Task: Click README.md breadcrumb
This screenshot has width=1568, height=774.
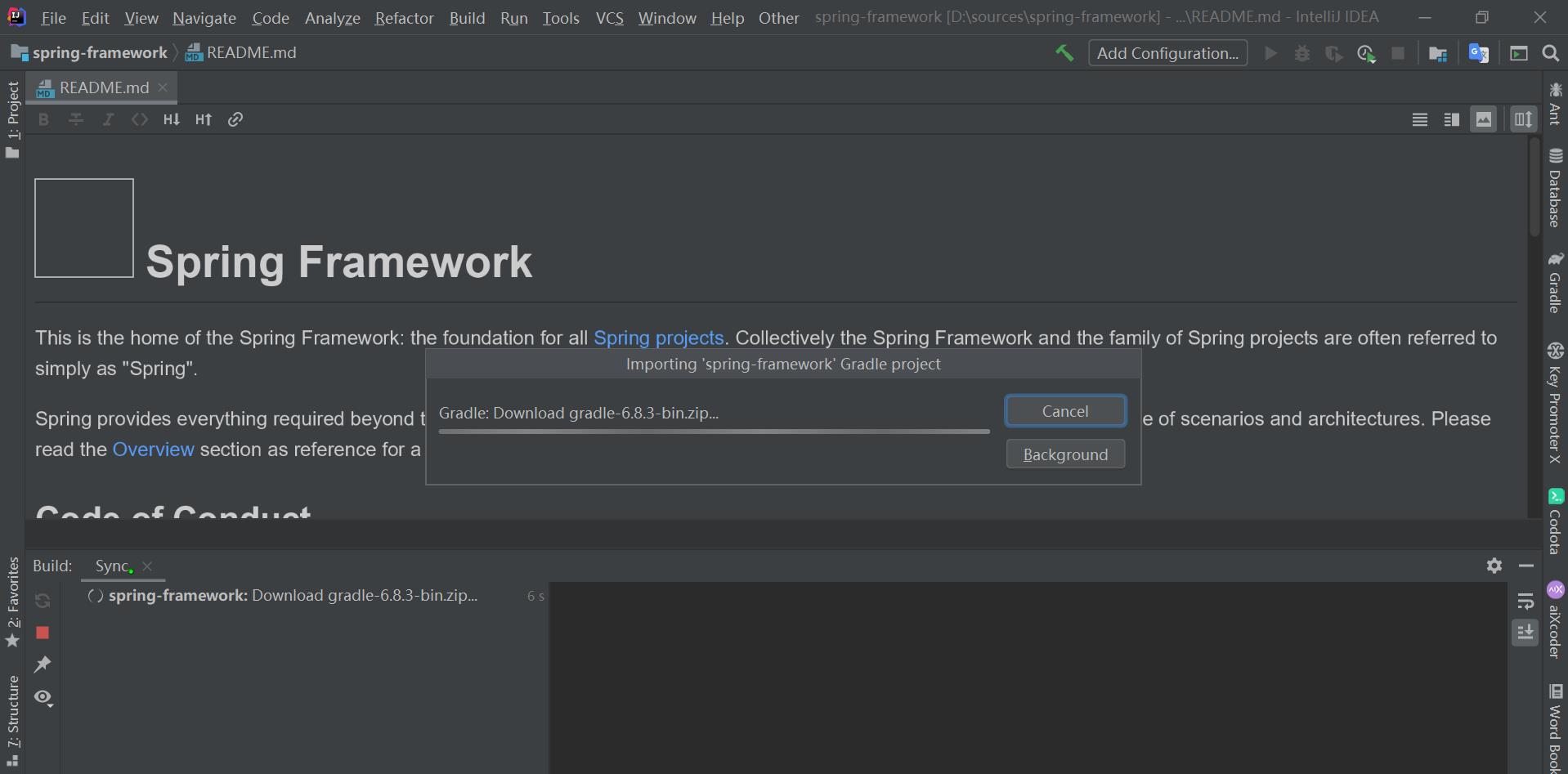Action: click(x=240, y=53)
